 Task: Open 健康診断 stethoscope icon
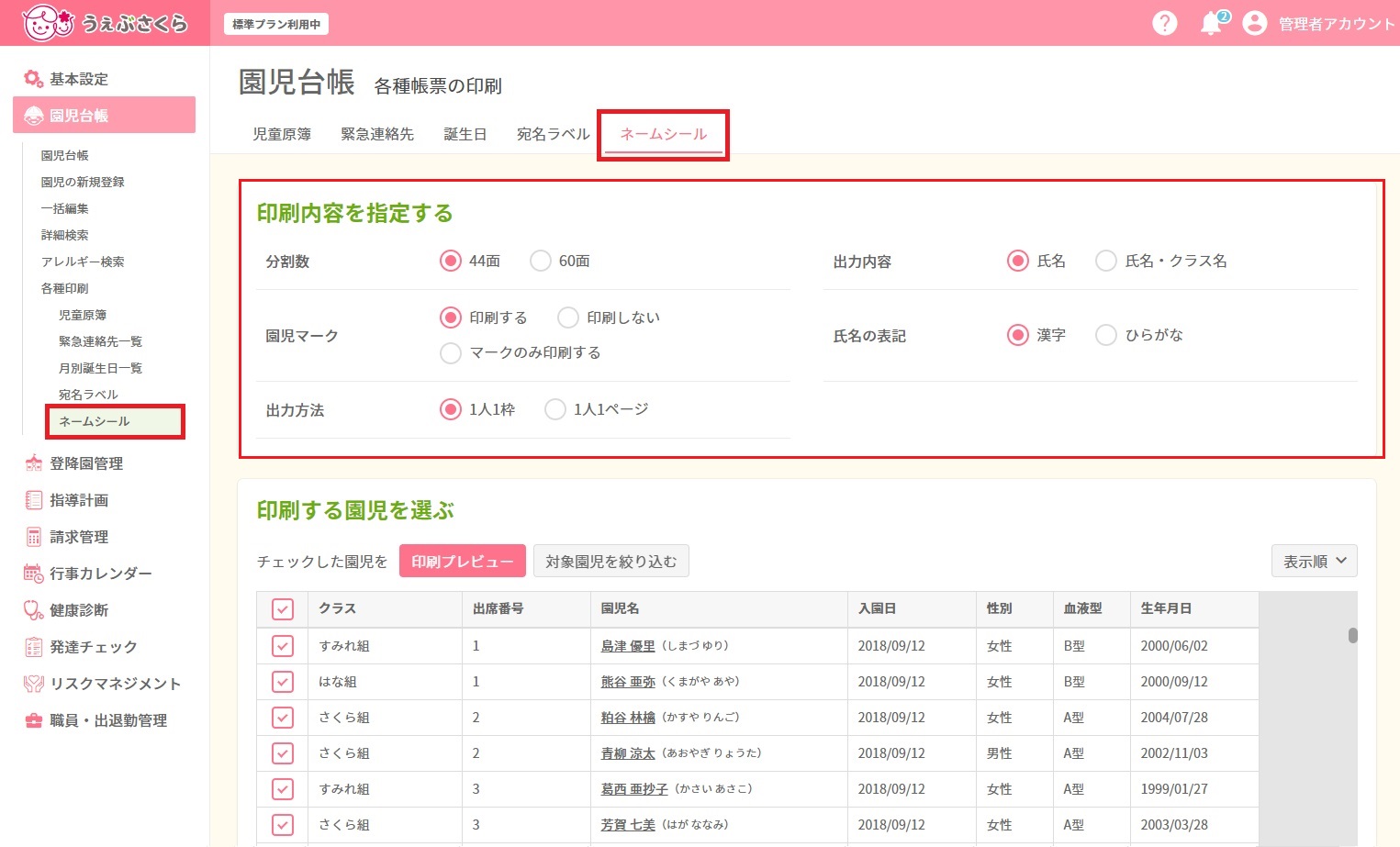(34, 610)
